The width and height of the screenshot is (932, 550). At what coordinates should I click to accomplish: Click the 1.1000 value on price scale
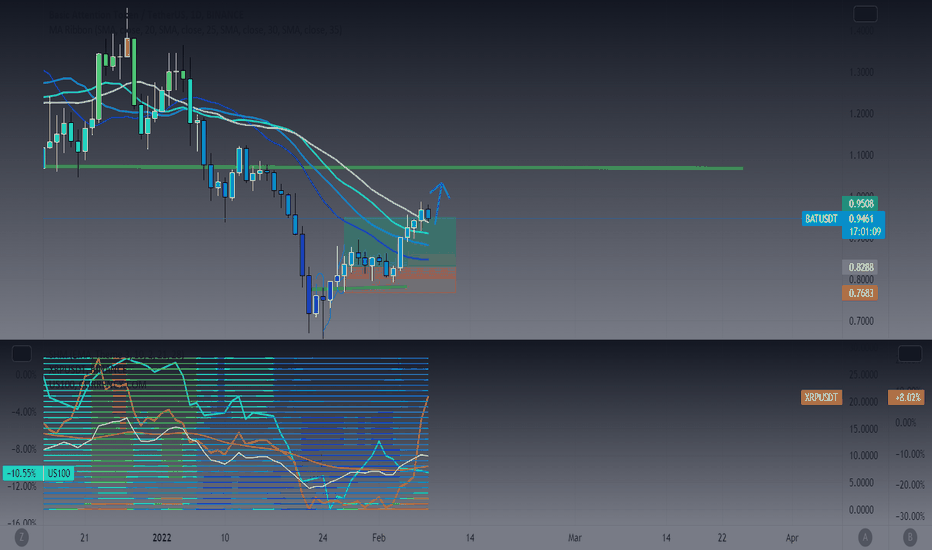(x=861, y=155)
